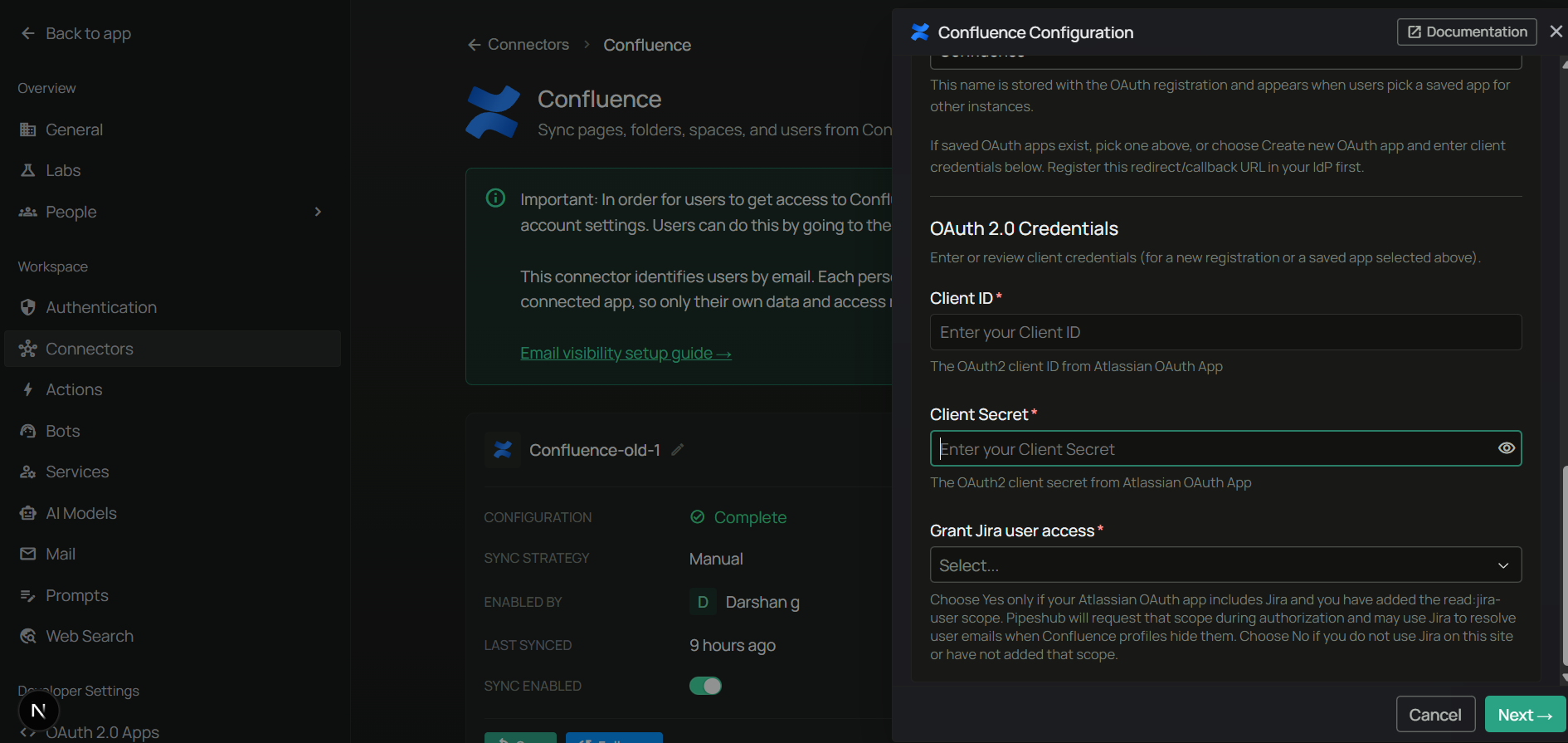1568x743 pixels.
Task: Click the Services sidebar icon
Action: (x=27, y=472)
